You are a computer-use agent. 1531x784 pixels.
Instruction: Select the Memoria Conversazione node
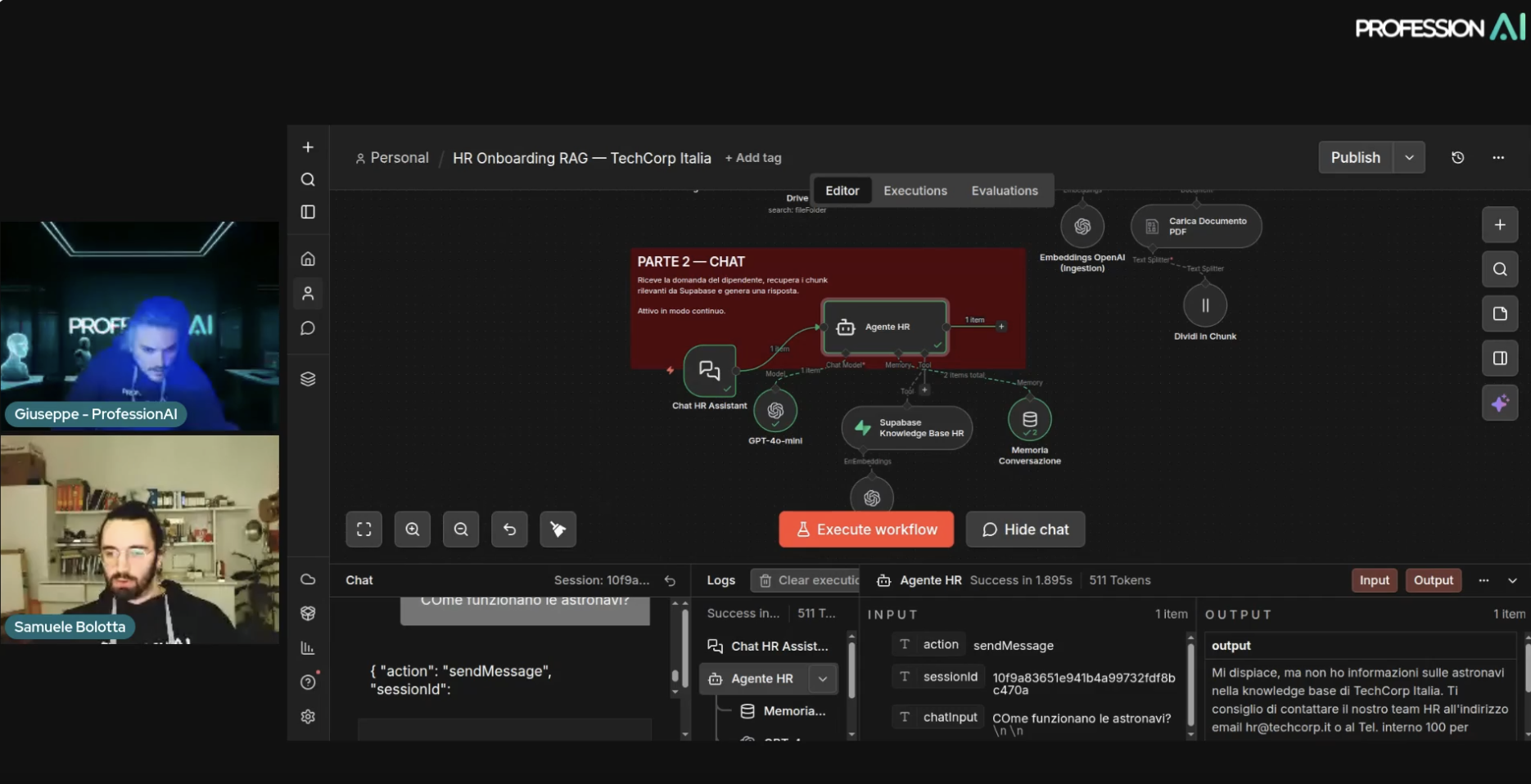(1030, 419)
